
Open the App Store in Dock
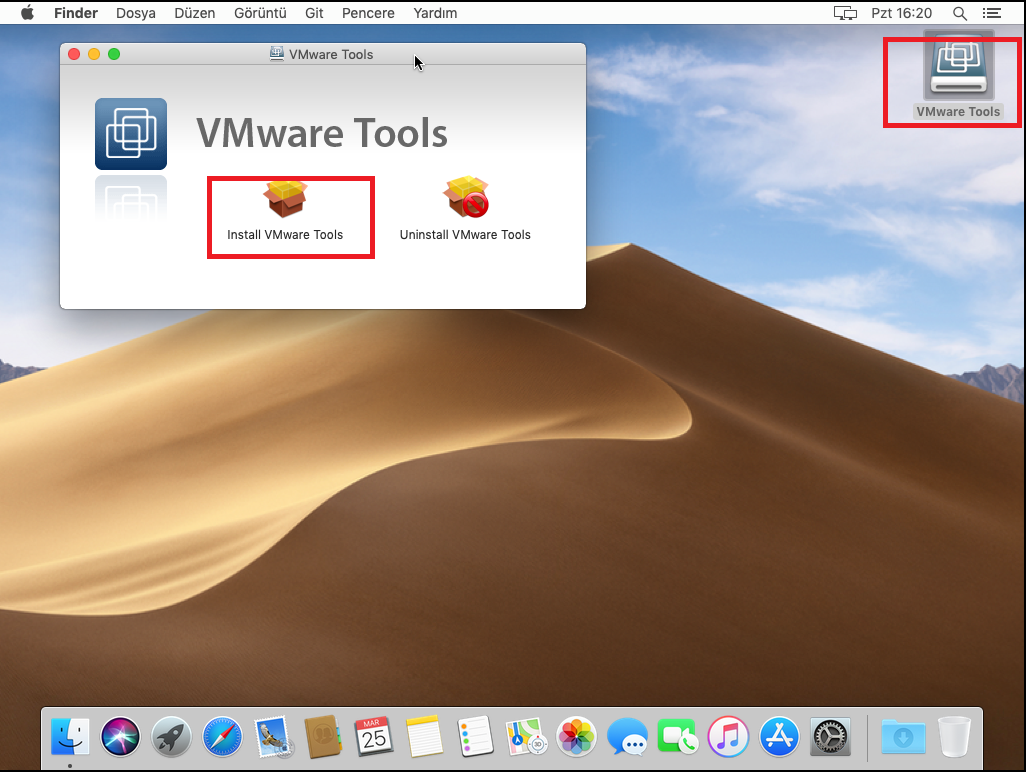[779, 737]
